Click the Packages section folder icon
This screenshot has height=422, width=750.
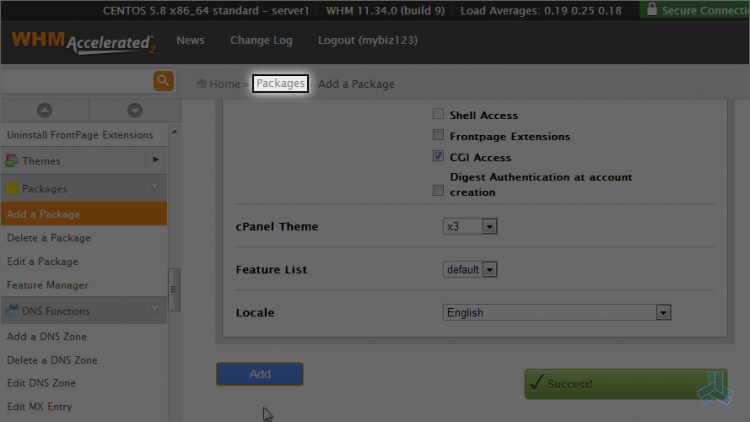click(x=12, y=189)
